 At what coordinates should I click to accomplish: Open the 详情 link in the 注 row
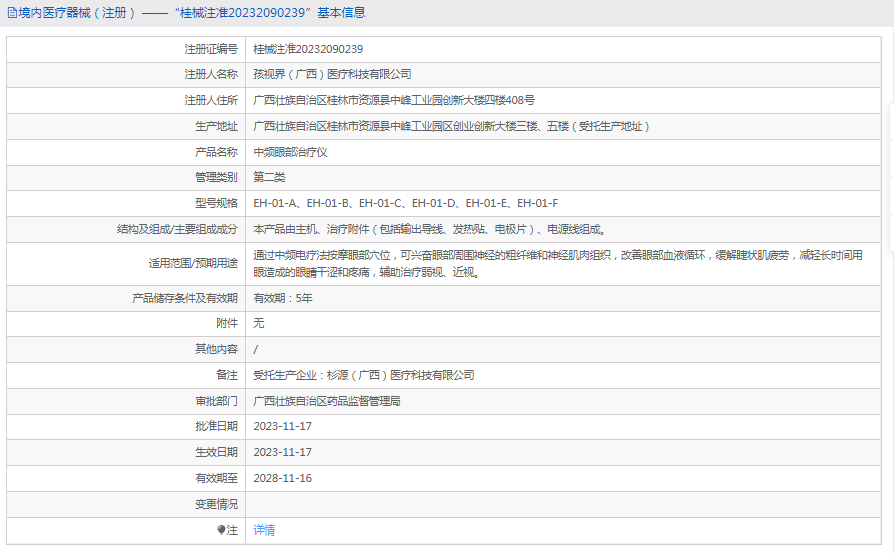(264, 530)
